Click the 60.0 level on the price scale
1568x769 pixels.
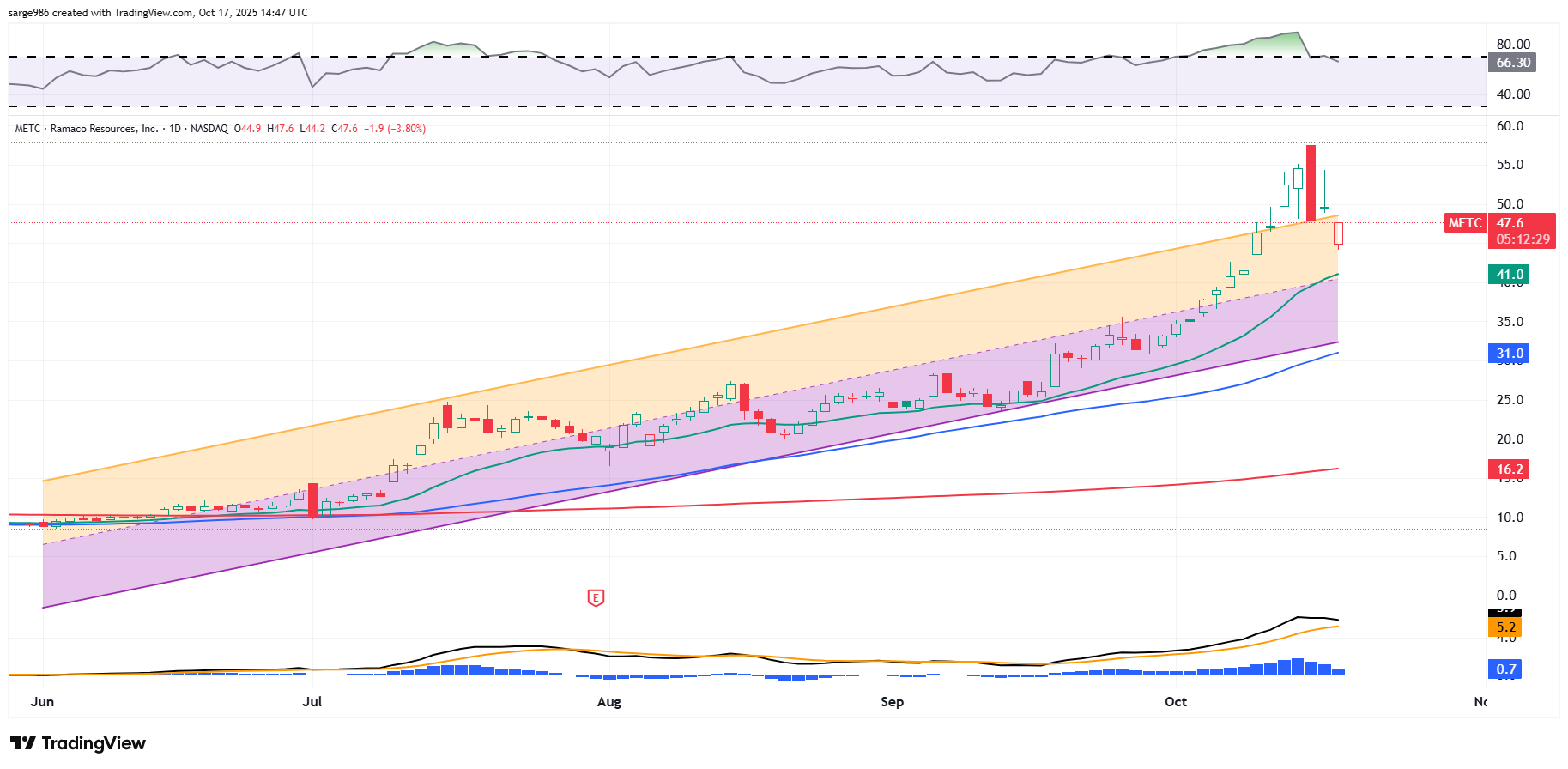click(x=1510, y=126)
